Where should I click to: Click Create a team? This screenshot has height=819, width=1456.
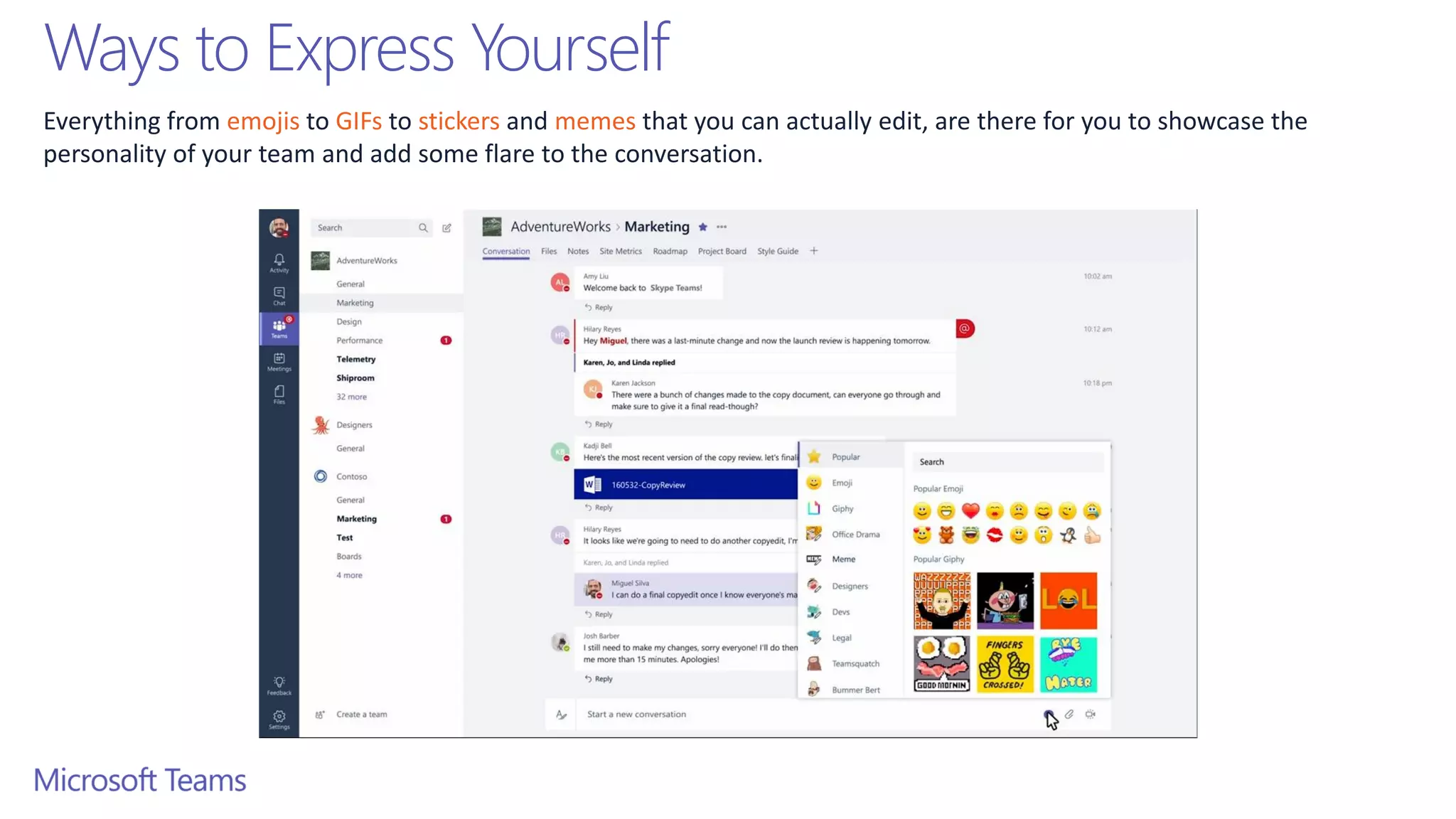click(361, 714)
